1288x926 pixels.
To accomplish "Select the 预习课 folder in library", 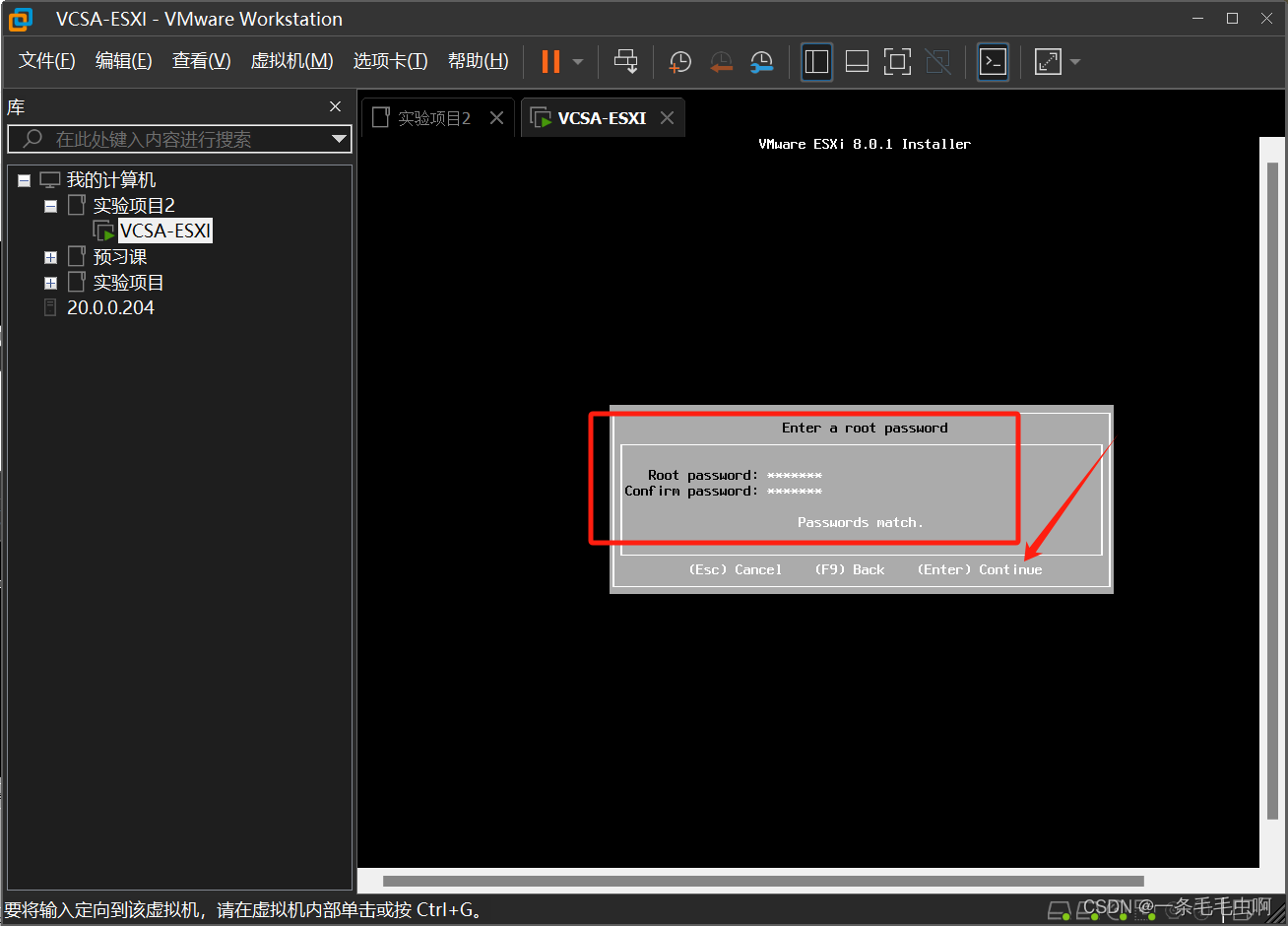I will point(120,257).
